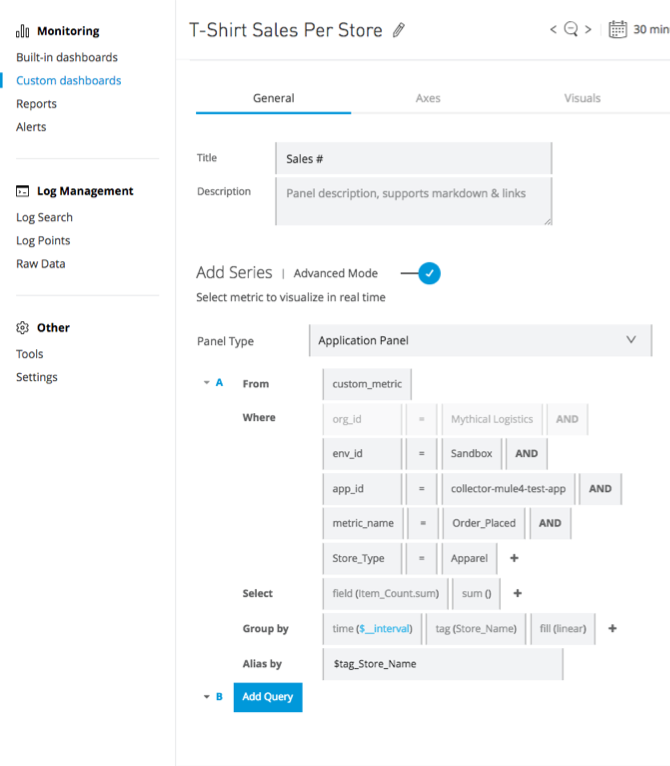Shift time range back with left arrow
The height and width of the screenshot is (766, 670).
(553, 30)
